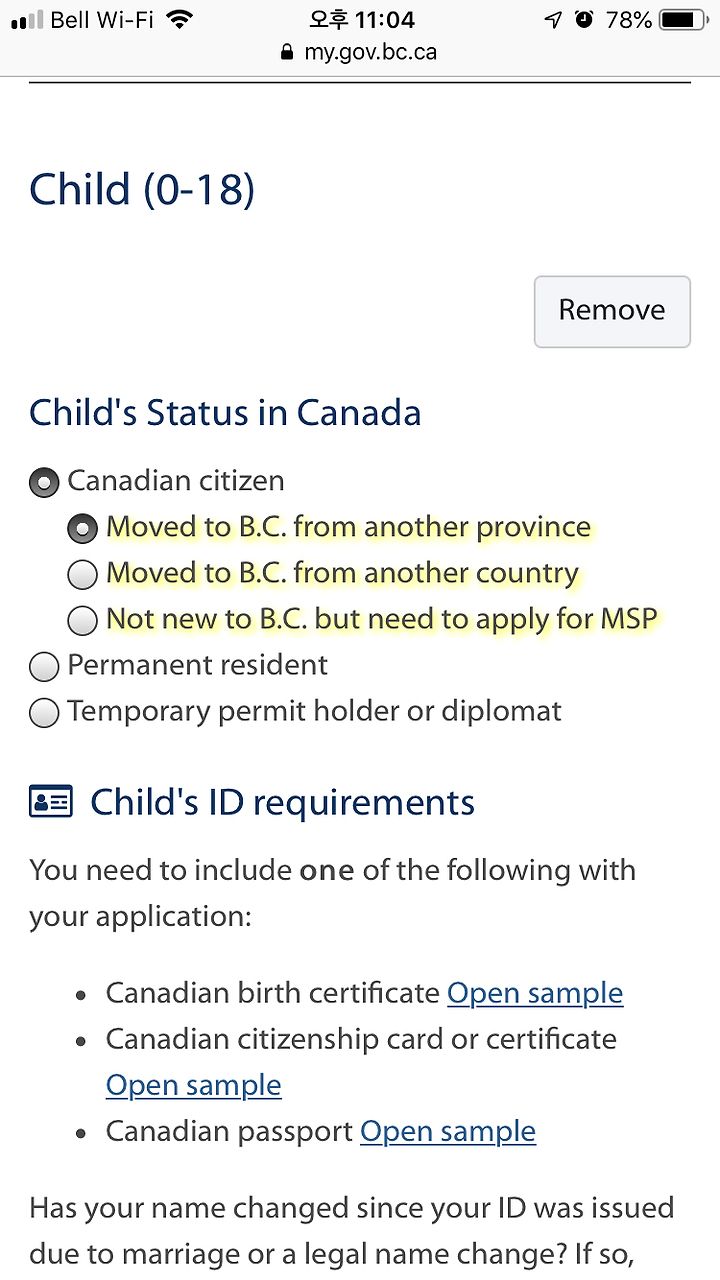Open sample for Canadian birth certificate

[535, 993]
